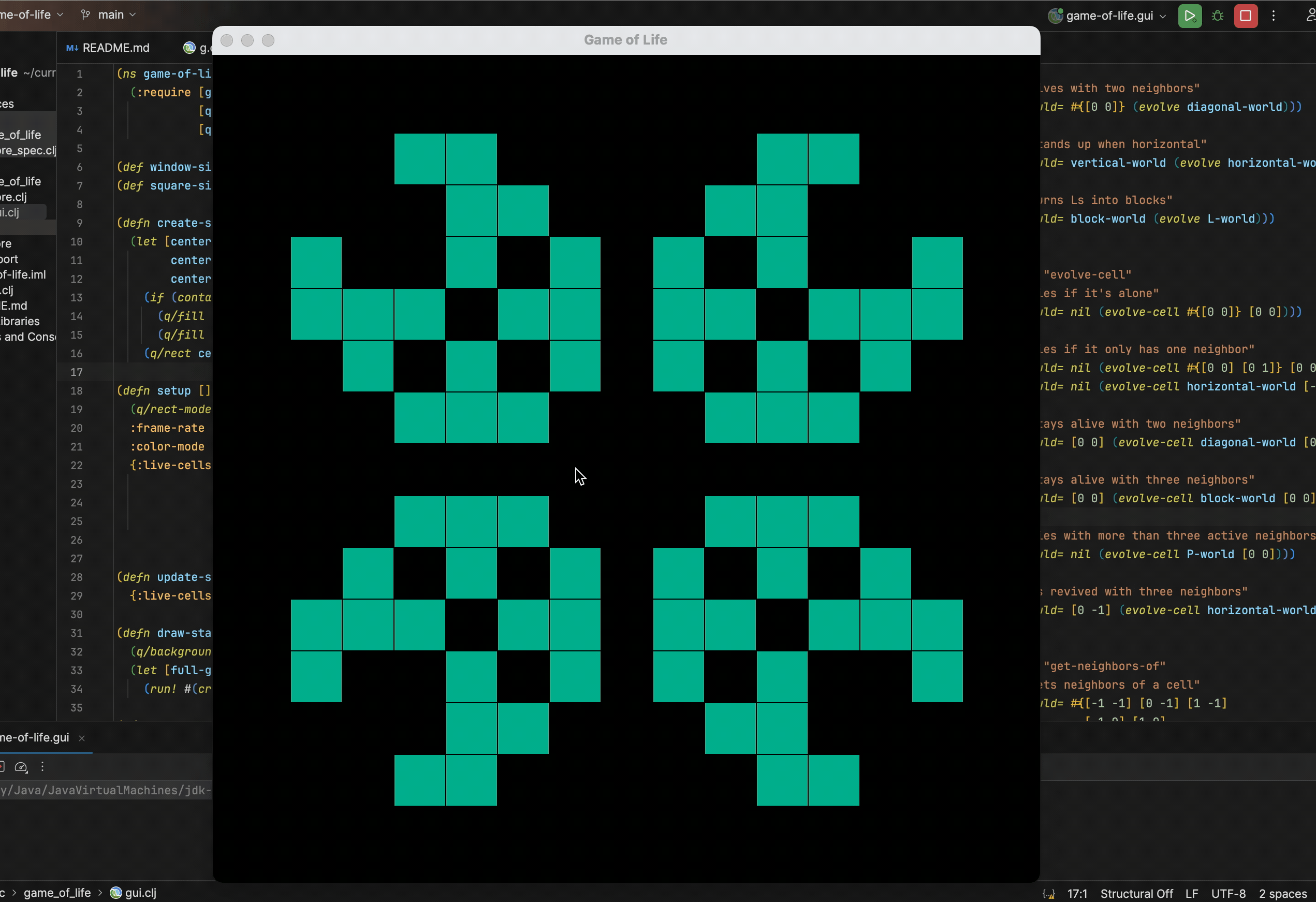This screenshot has width=1316, height=902.
Task: Click the profiler gauge icon in Run panel
Action: (x=21, y=767)
